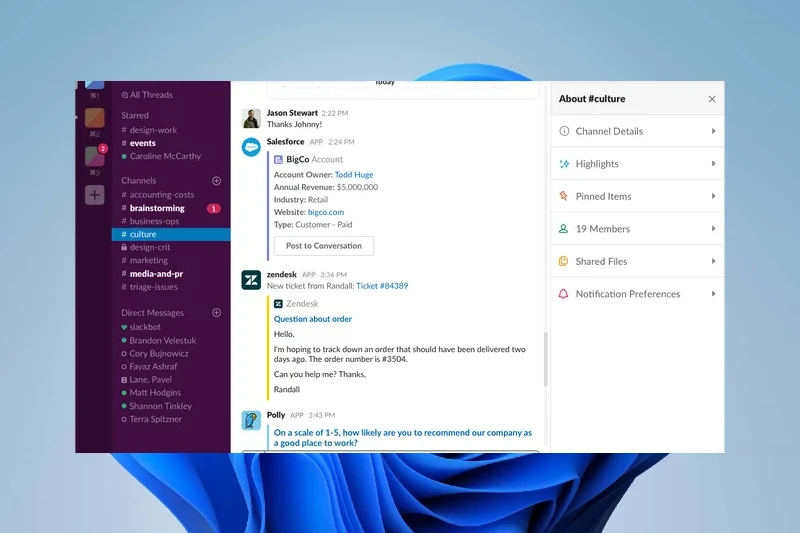Open the Question about order link
Screen dimensions: 800x533
[313, 319]
